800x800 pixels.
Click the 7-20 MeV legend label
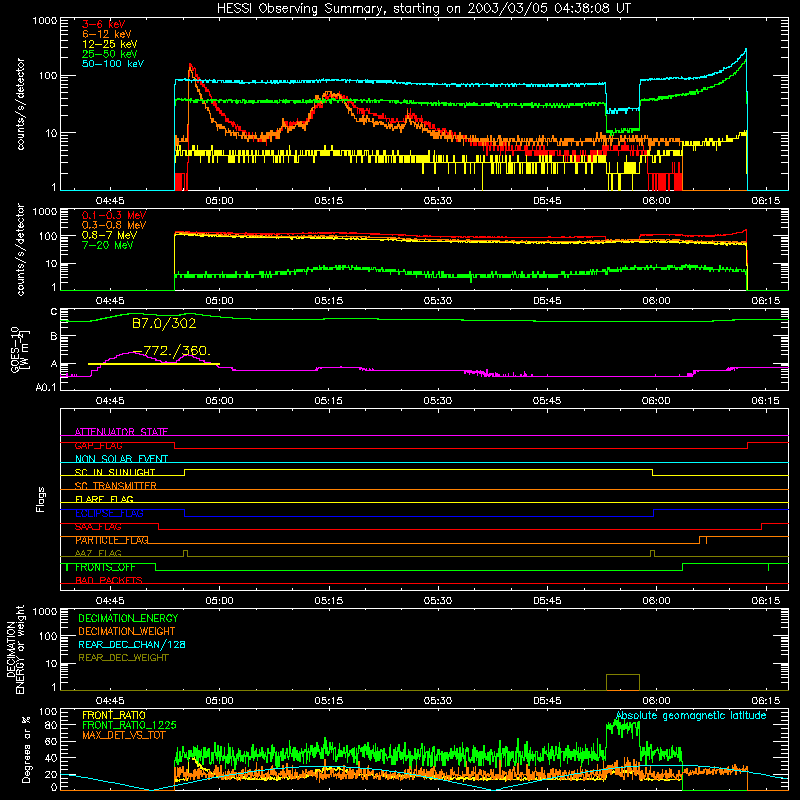108,245
